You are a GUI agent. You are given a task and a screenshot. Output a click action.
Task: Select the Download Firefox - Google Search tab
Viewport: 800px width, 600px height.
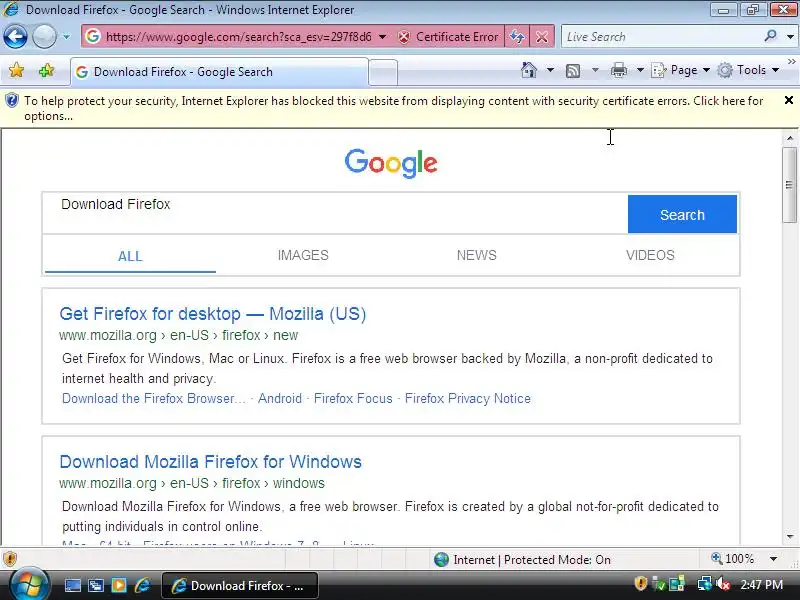[x=219, y=72]
